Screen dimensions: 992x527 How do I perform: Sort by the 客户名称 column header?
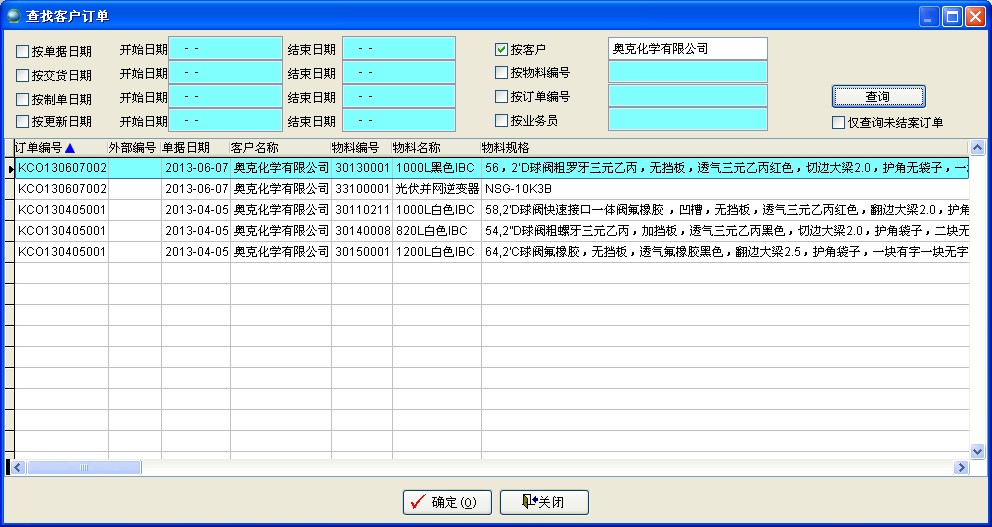click(254, 148)
